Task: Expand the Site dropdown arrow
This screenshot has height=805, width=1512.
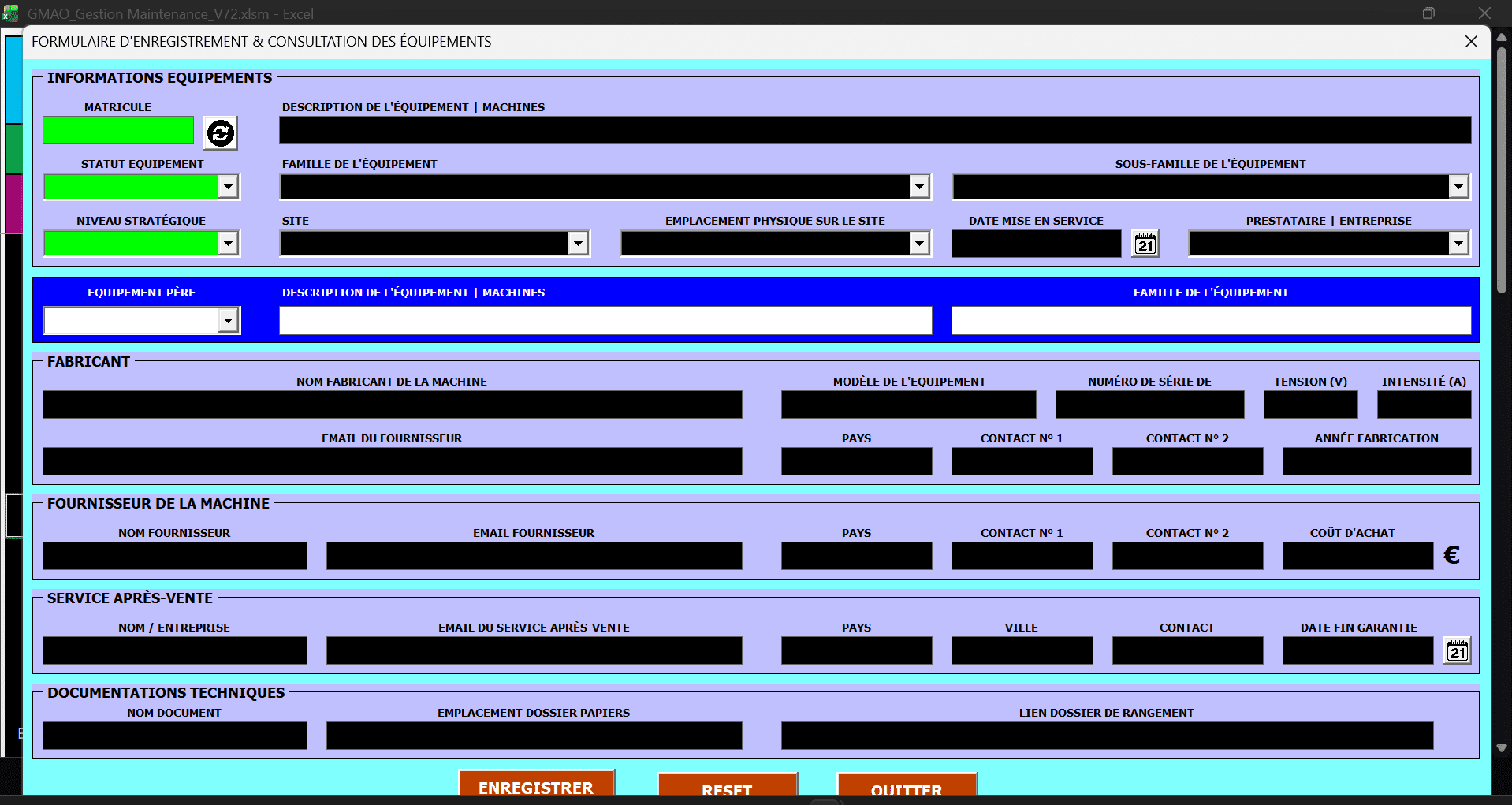Action: point(578,244)
